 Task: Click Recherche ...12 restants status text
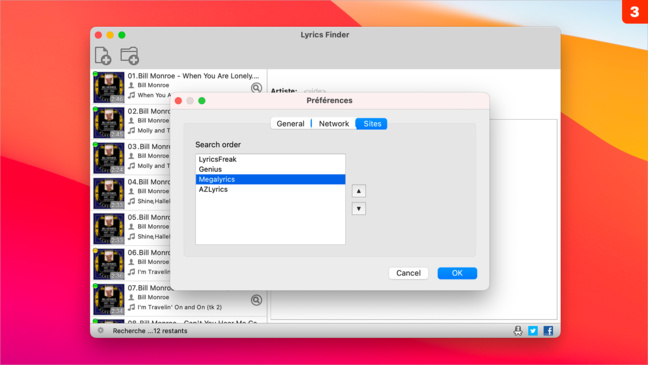pos(150,331)
